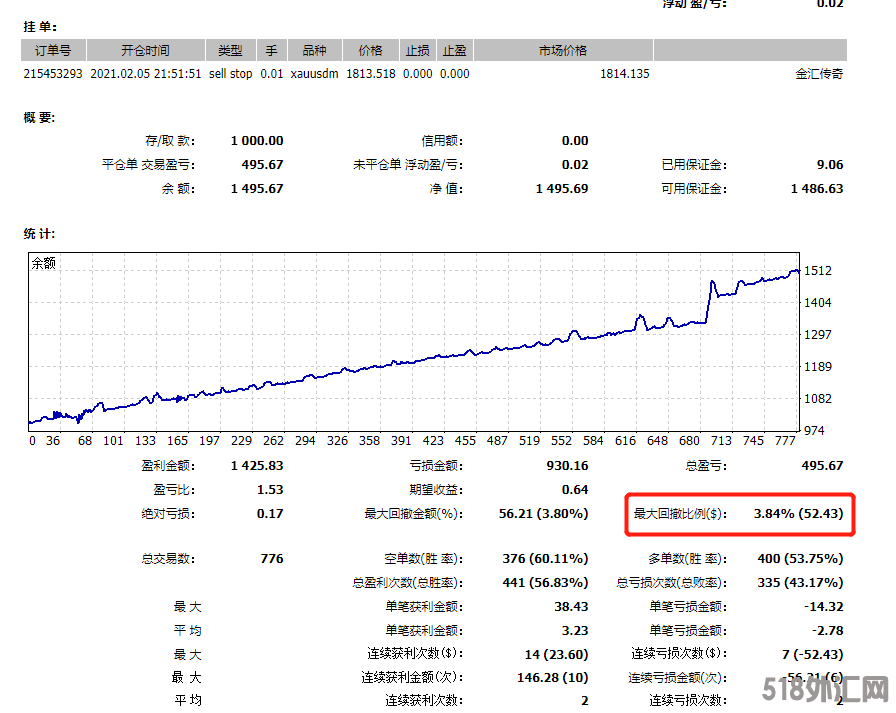
Task: Click the 总交易数 value 776
Action: (271, 559)
